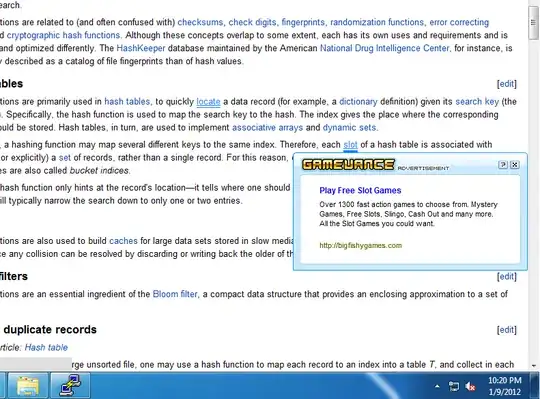Follow the check digits link
540x399 pixels.
(252, 22)
